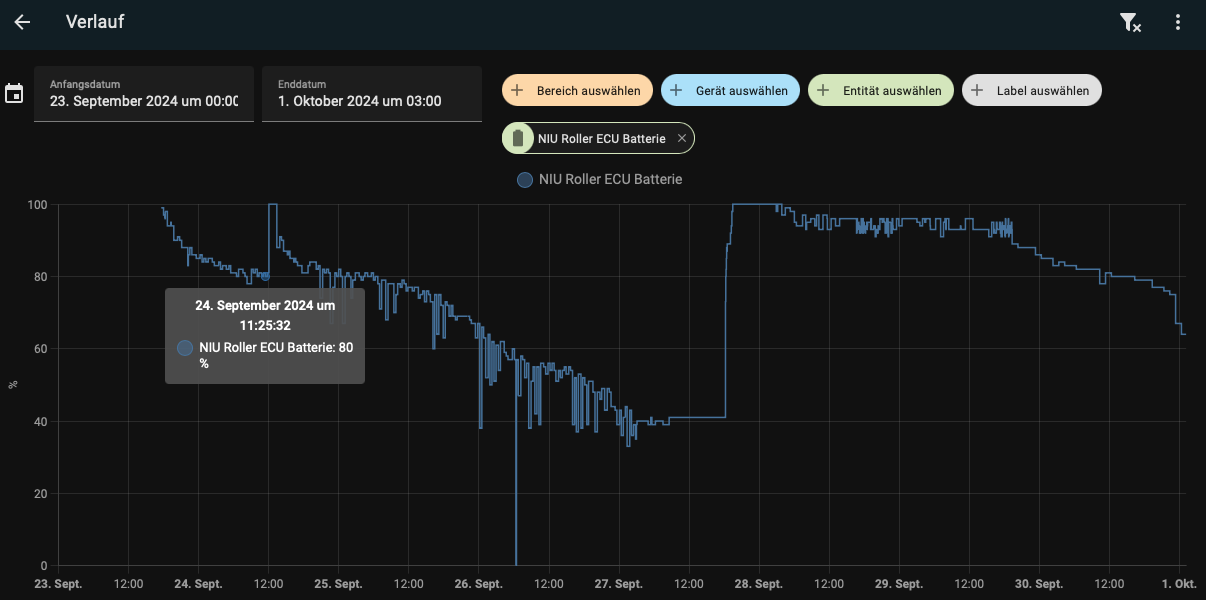The height and width of the screenshot is (600, 1206).
Task: Click plus icon on Bereich auswählen
Action: tap(517, 90)
